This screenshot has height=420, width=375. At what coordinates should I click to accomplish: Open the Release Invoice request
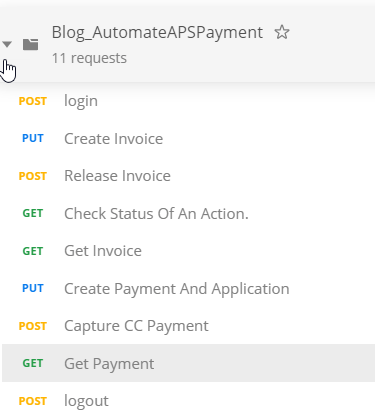(x=188, y=176)
